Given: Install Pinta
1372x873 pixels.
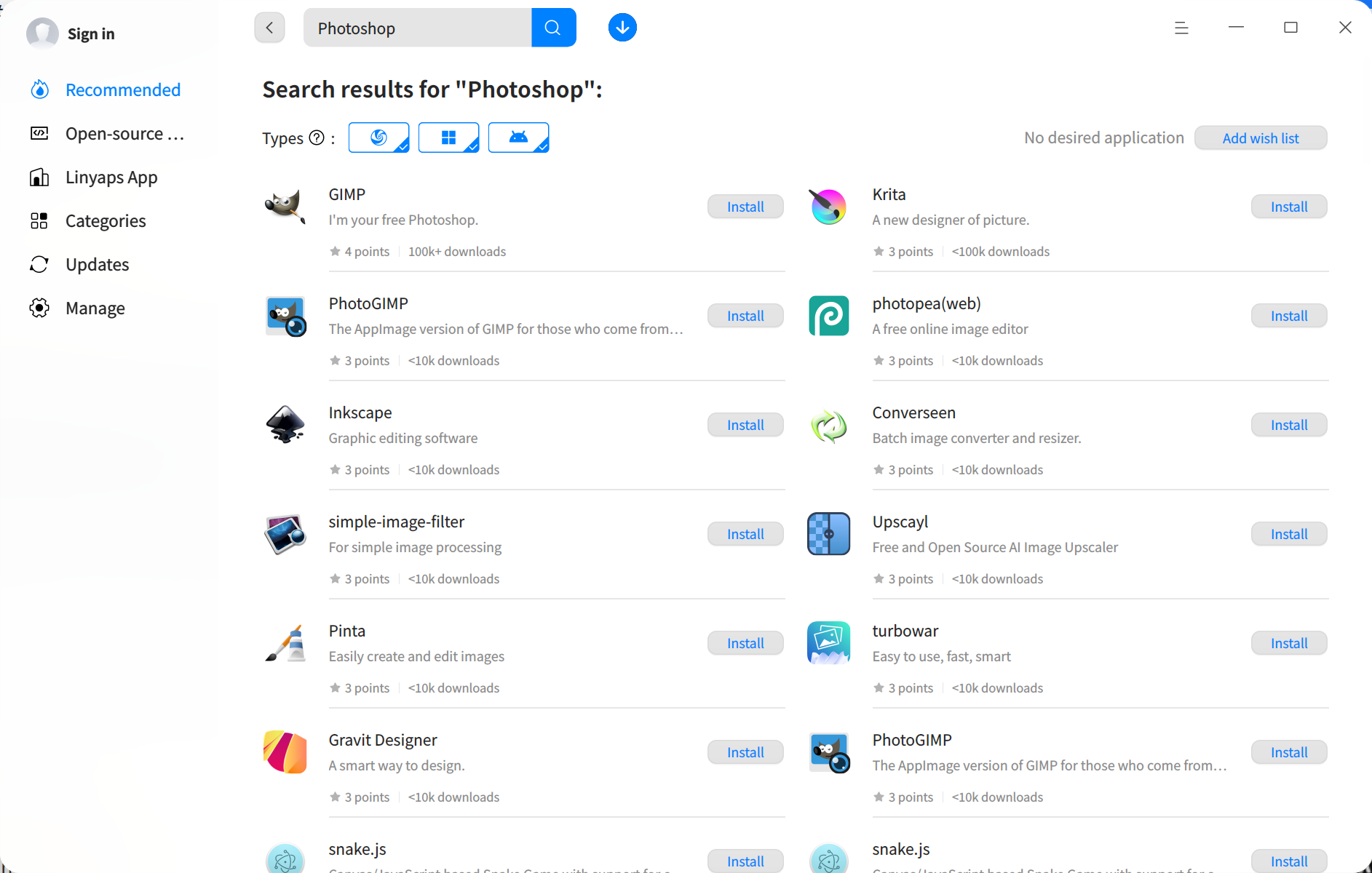Looking at the screenshot, I should [745, 643].
